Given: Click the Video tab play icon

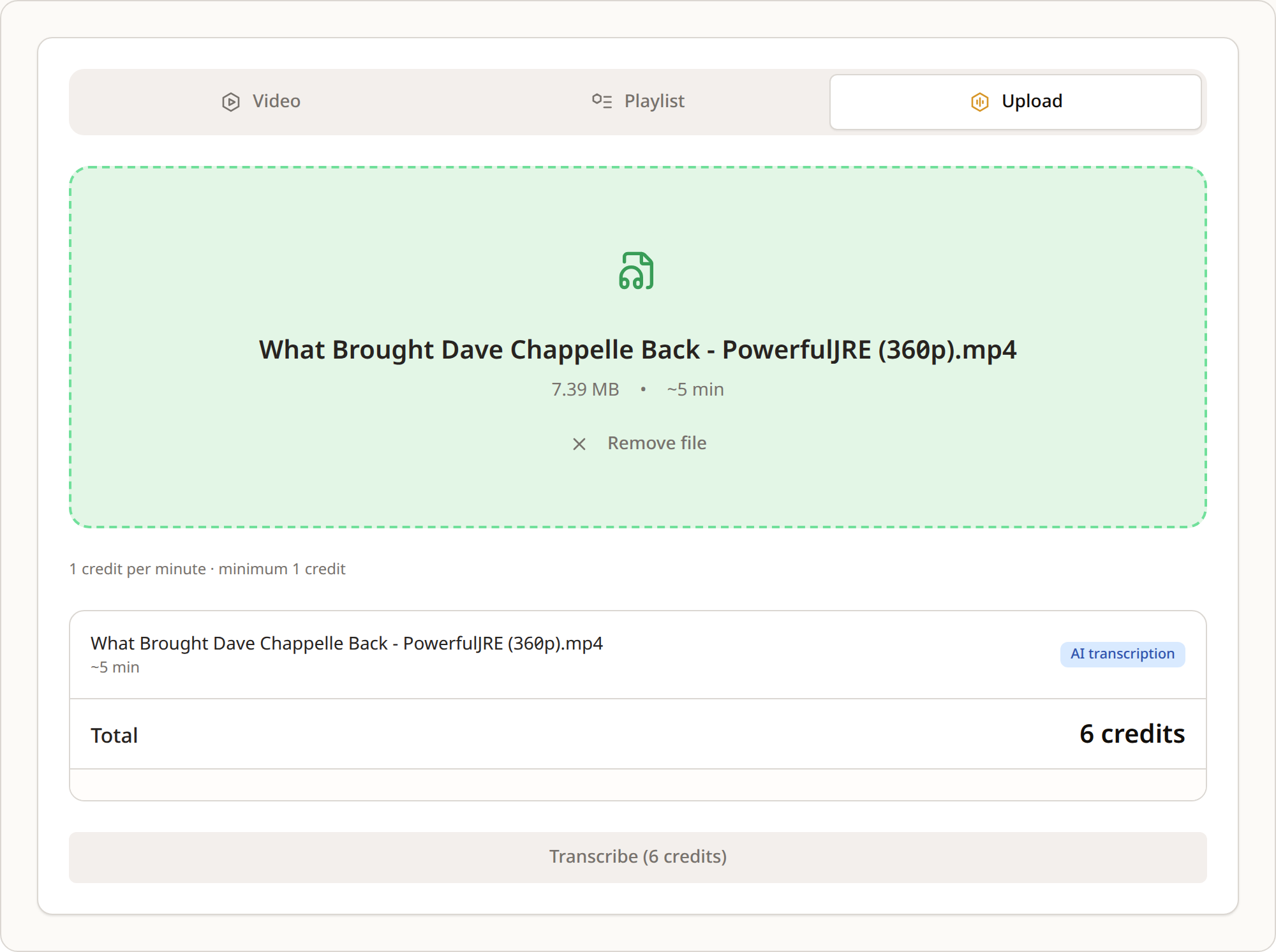Looking at the screenshot, I should pyautogui.click(x=231, y=102).
